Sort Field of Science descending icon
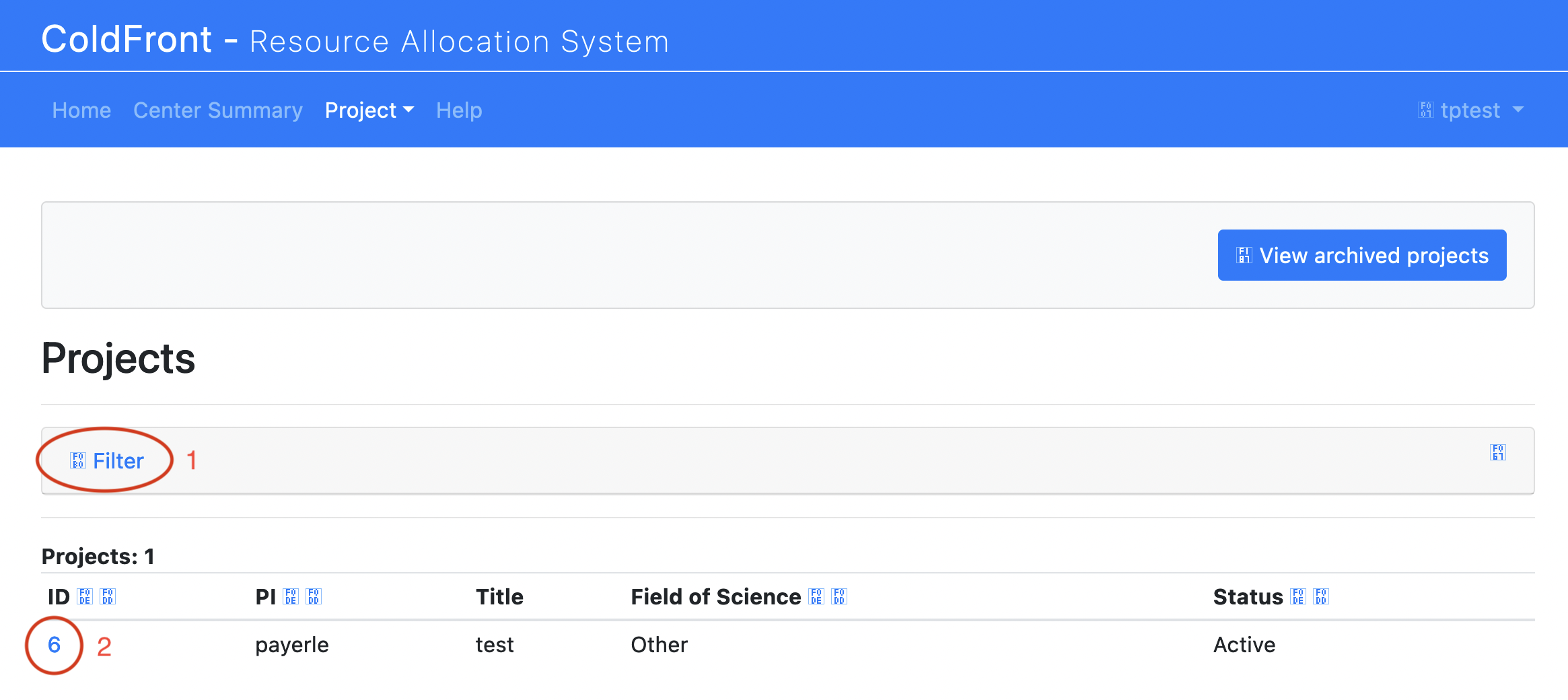 click(839, 596)
